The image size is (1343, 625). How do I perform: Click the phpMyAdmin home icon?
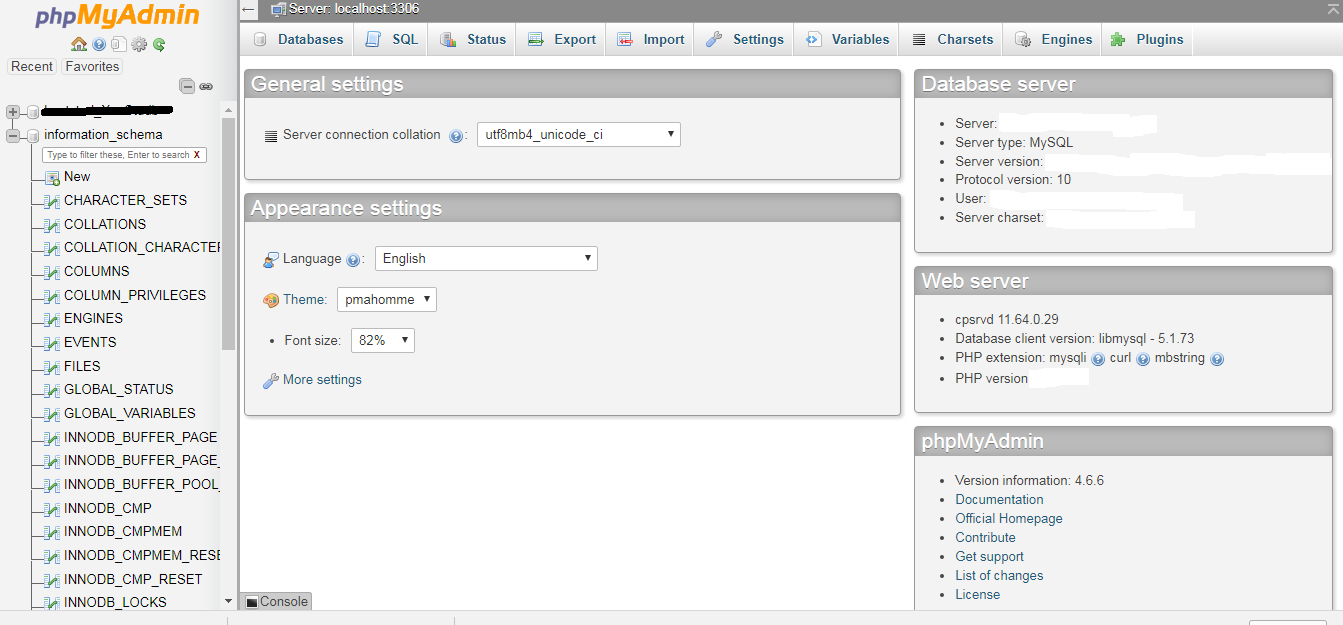coord(78,44)
